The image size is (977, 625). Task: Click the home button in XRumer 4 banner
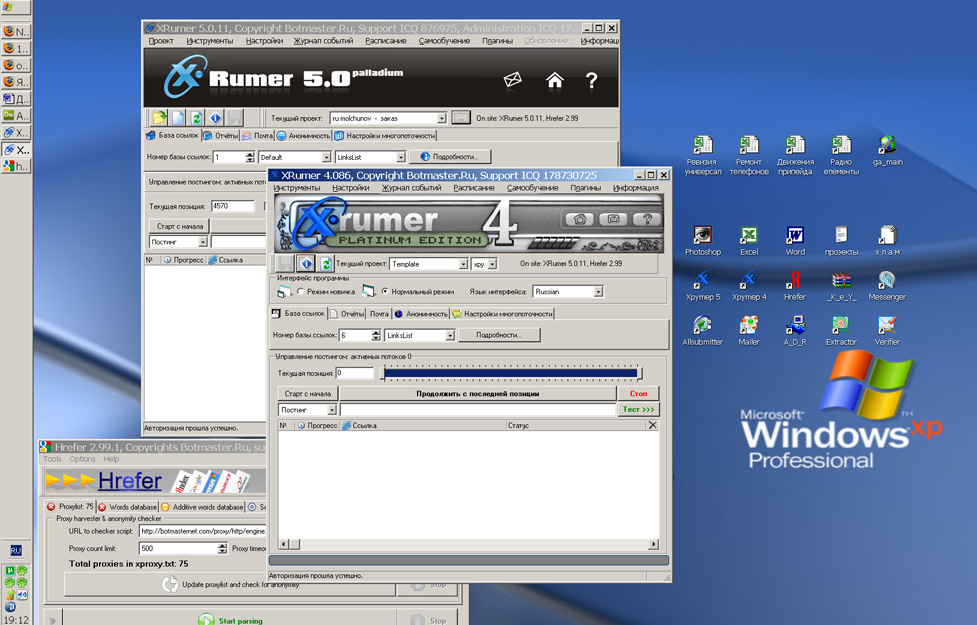click(579, 219)
